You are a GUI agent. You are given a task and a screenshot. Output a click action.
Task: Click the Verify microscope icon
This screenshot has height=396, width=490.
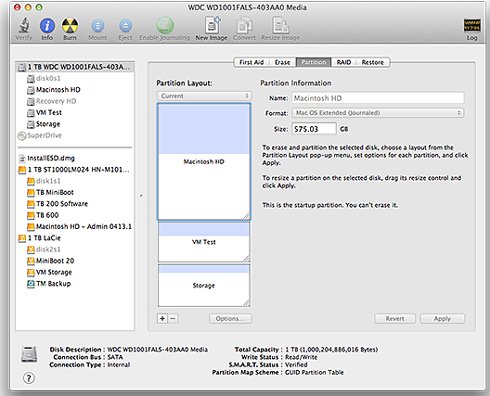pyautogui.click(x=24, y=25)
